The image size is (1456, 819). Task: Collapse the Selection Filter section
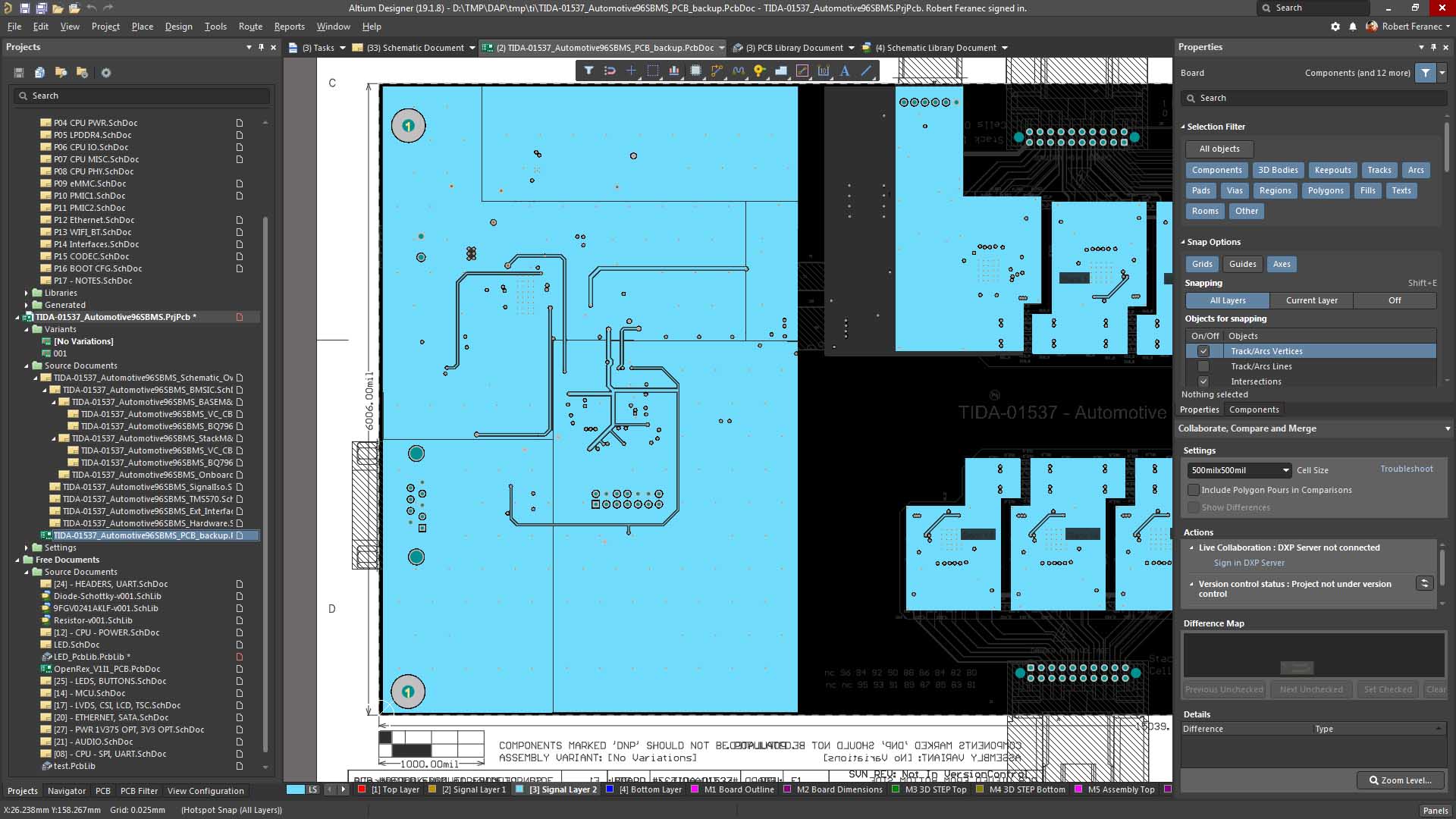click(1183, 127)
